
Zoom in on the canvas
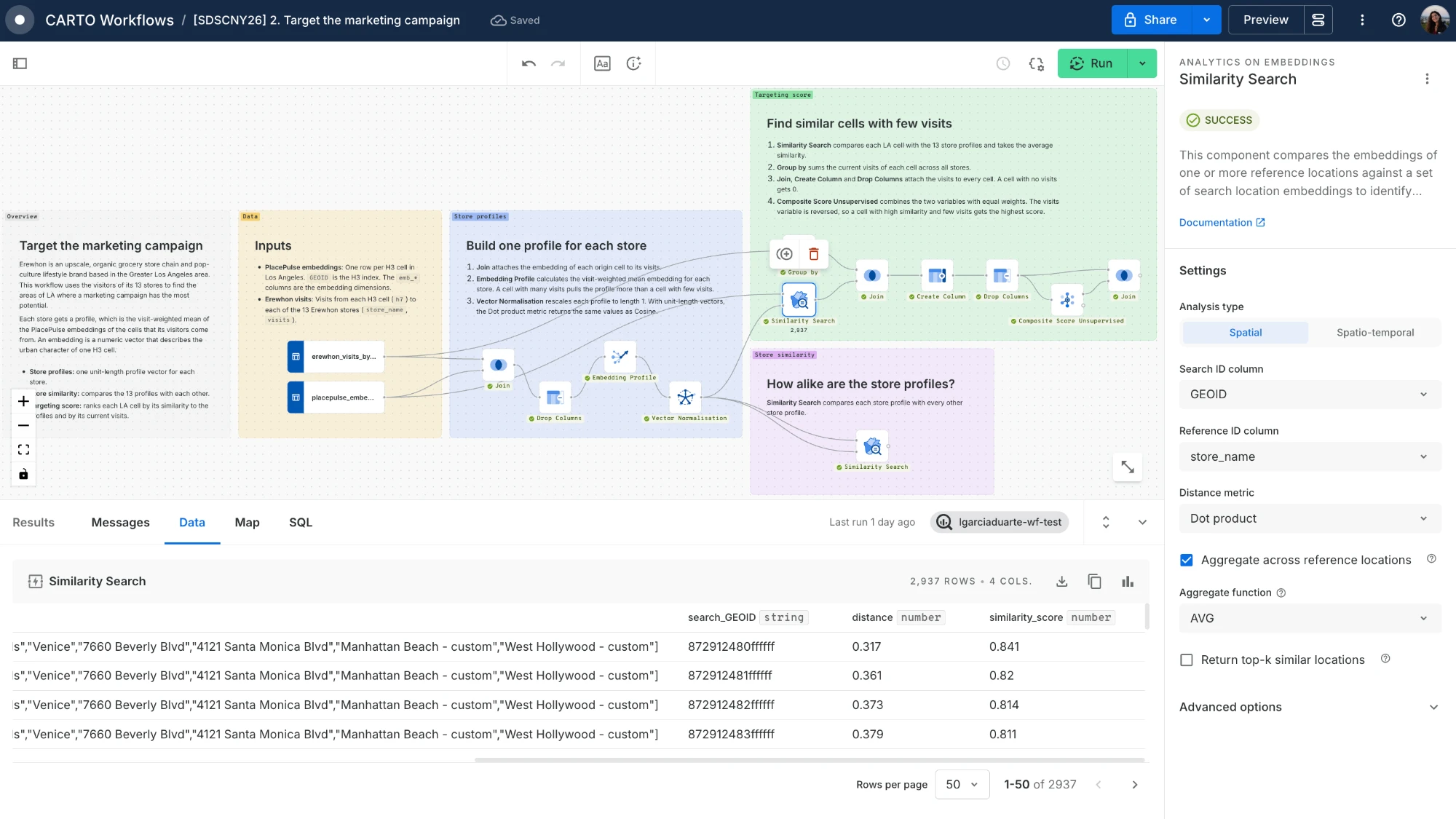point(23,401)
